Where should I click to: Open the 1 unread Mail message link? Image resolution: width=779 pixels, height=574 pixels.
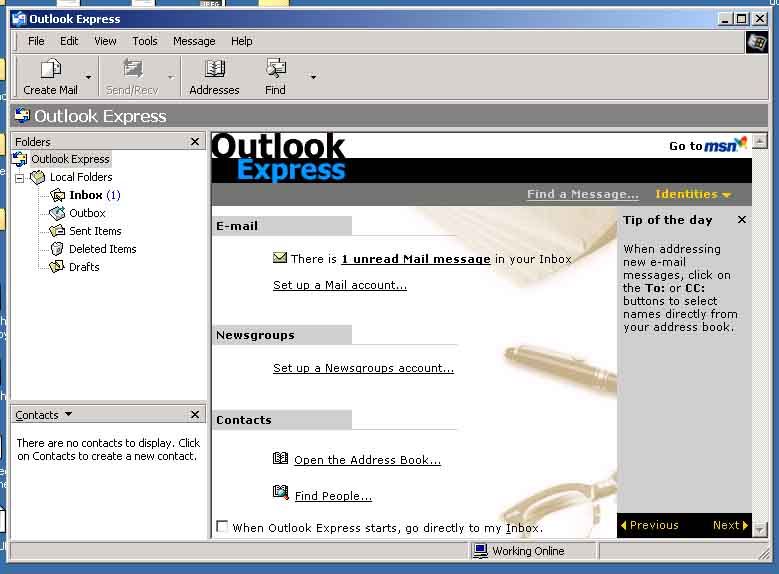tap(416, 259)
